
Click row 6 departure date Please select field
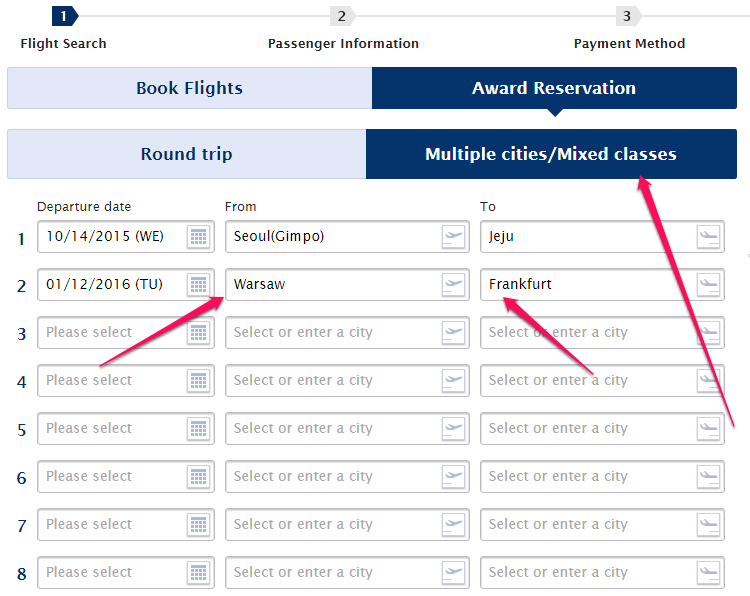(x=126, y=477)
